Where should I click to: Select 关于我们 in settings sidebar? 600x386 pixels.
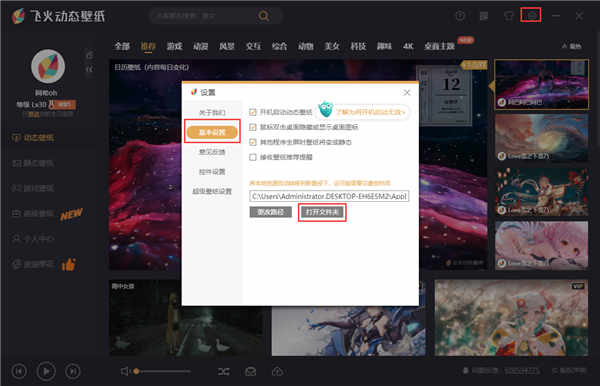coord(212,112)
